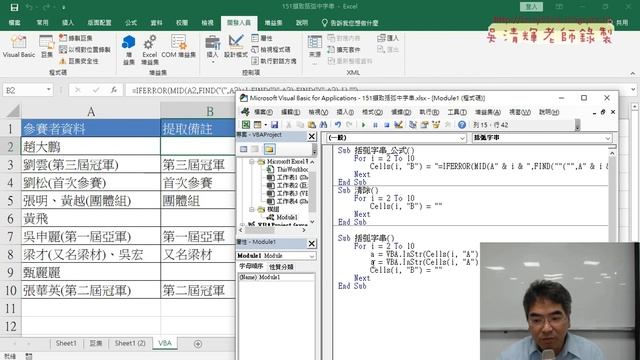Open Excel Name Box dropdown arrow
This screenshot has width=640, height=360.
(x=49, y=90)
